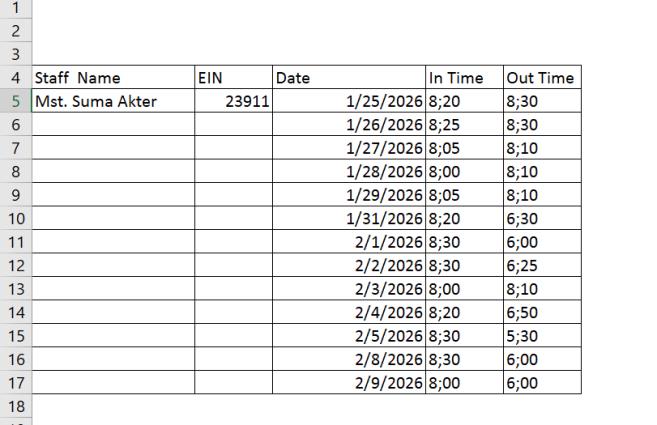Select the Out Time cell showing 5;30
657x425 pixels.
(x=541, y=335)
